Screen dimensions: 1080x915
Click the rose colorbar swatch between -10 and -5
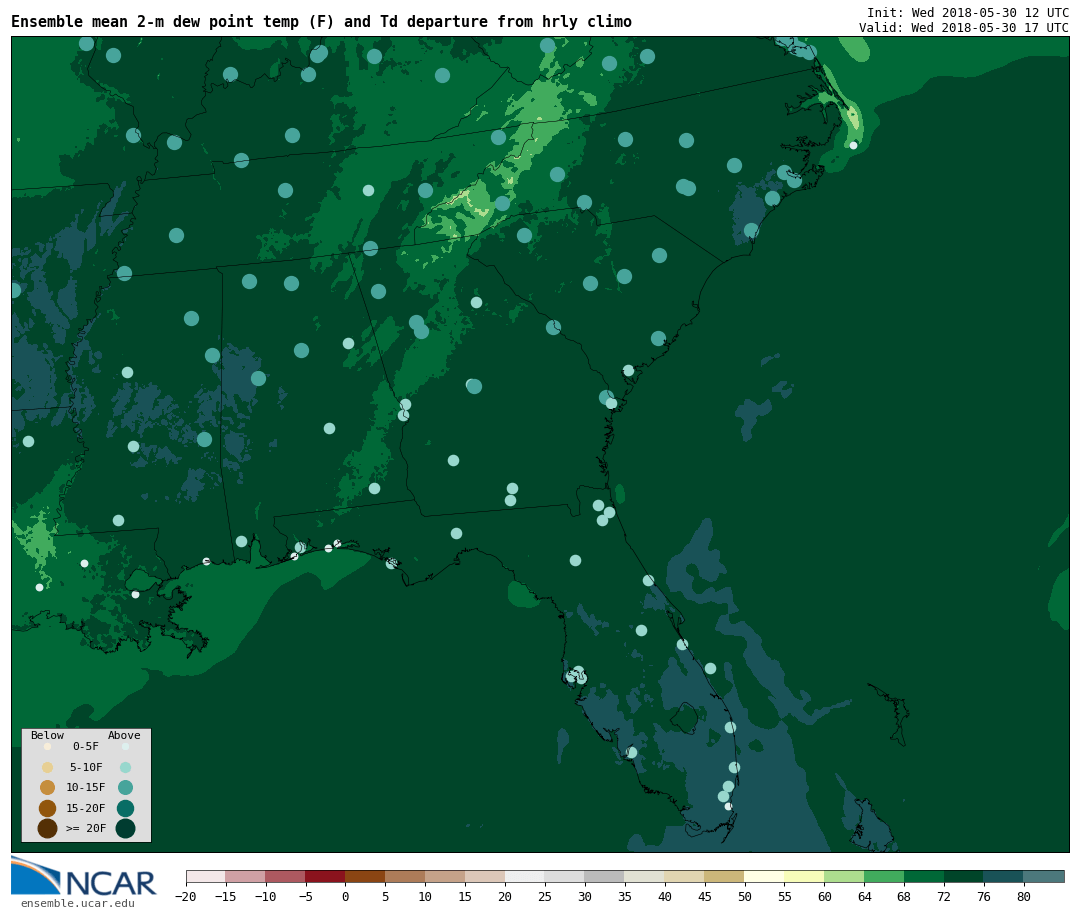coord(285,876)
